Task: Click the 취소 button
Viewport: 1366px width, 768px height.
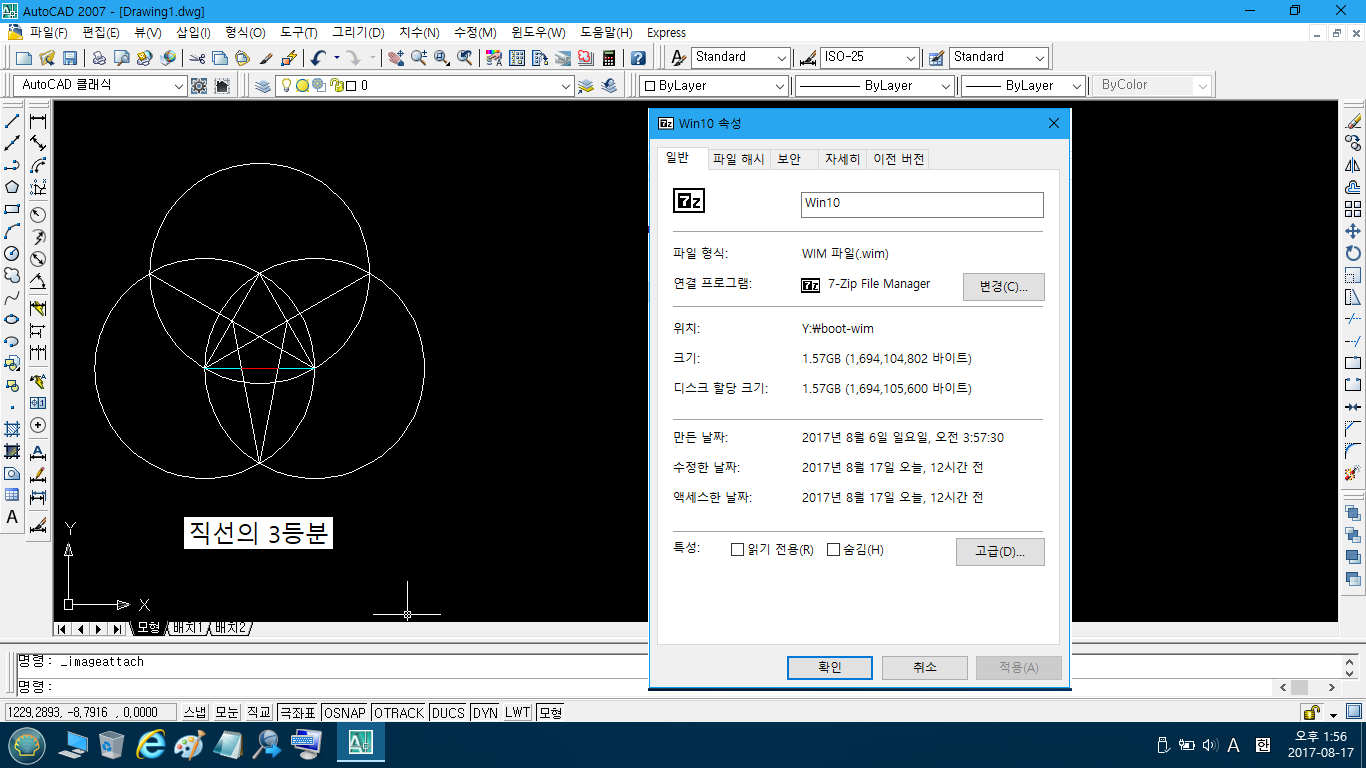Action: (925, 668)
